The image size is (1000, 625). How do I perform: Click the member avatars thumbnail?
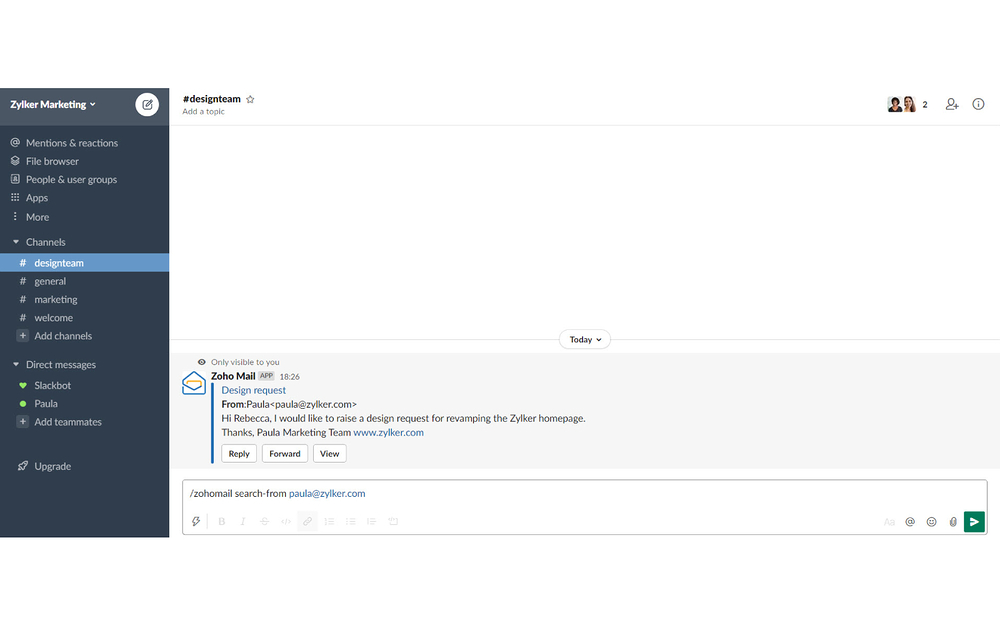pyautogui.click(x=902, y=104)
